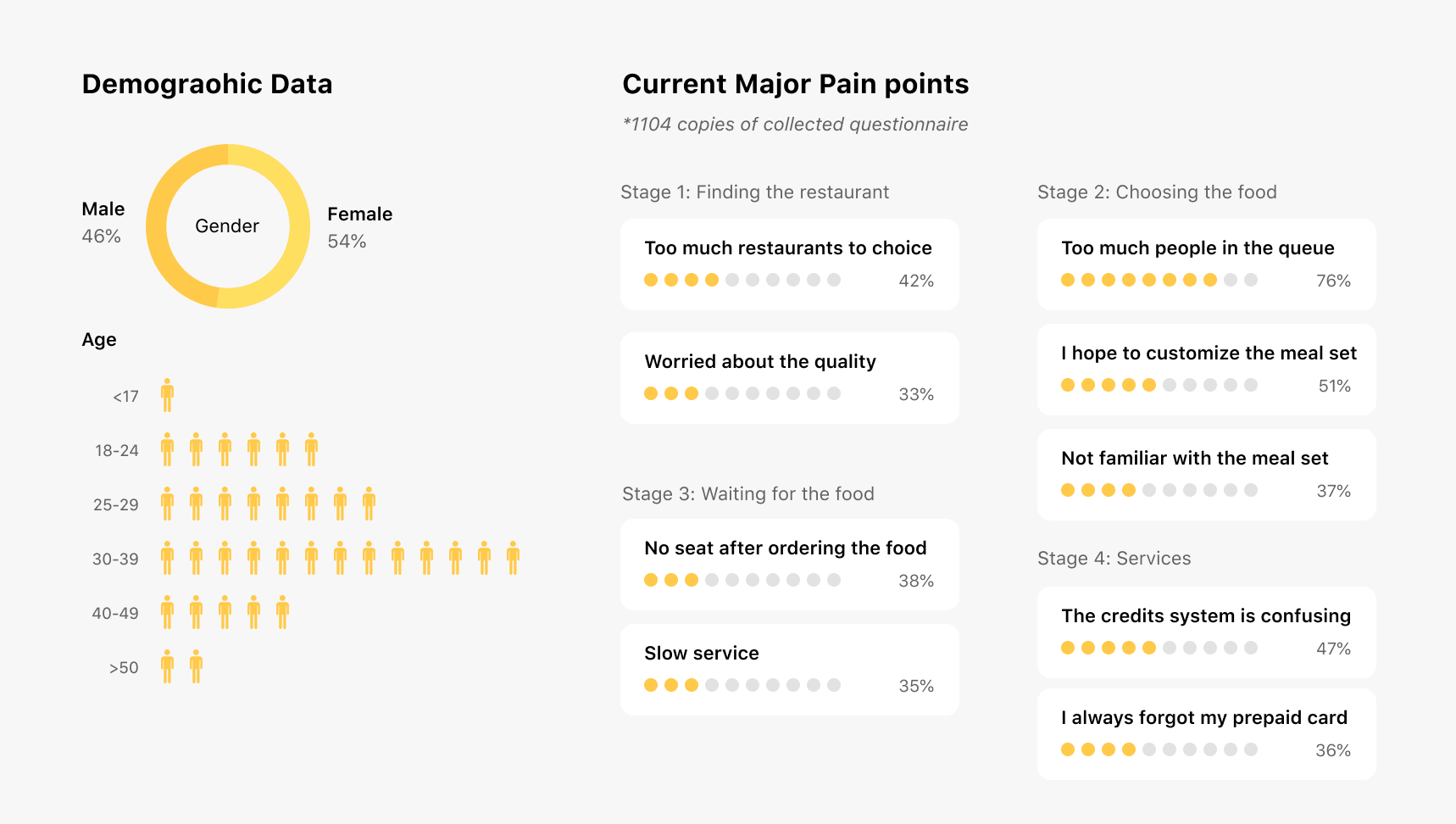The image size is (1456, 824).
Task: Click the last person icon in the 30-39 row
Action: click(x=513, y=558)
